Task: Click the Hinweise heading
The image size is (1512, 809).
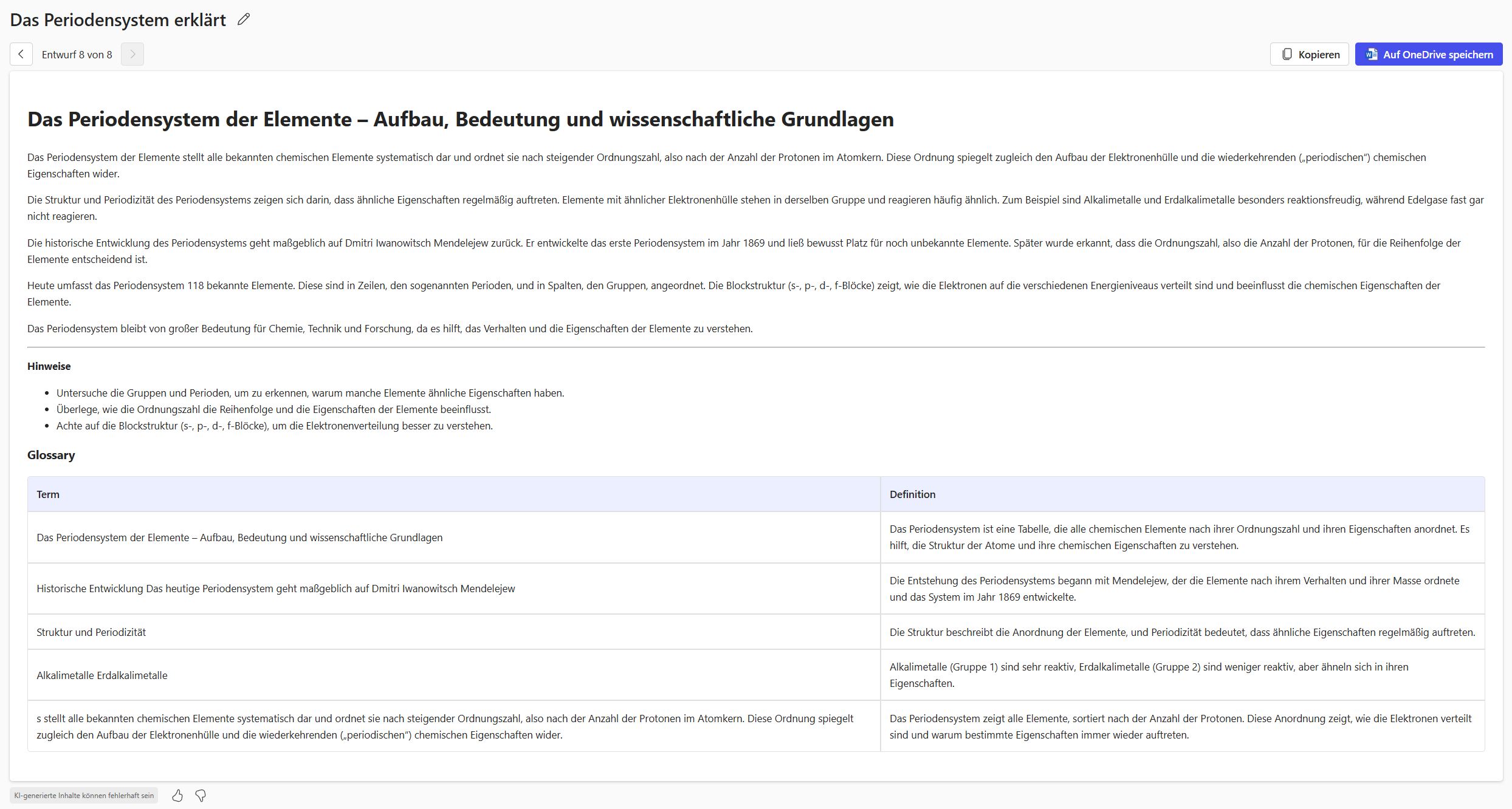Action: [x=49, y=366]
